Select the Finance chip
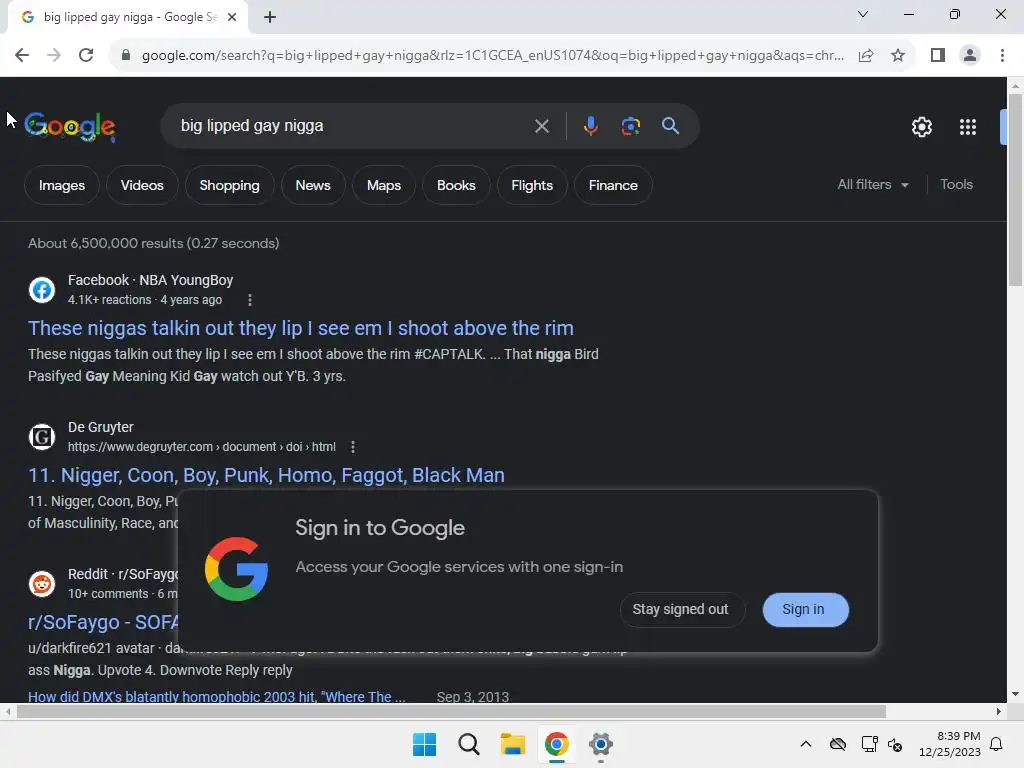The height and width of the screenshot is (768, 1024). [613, 185]
